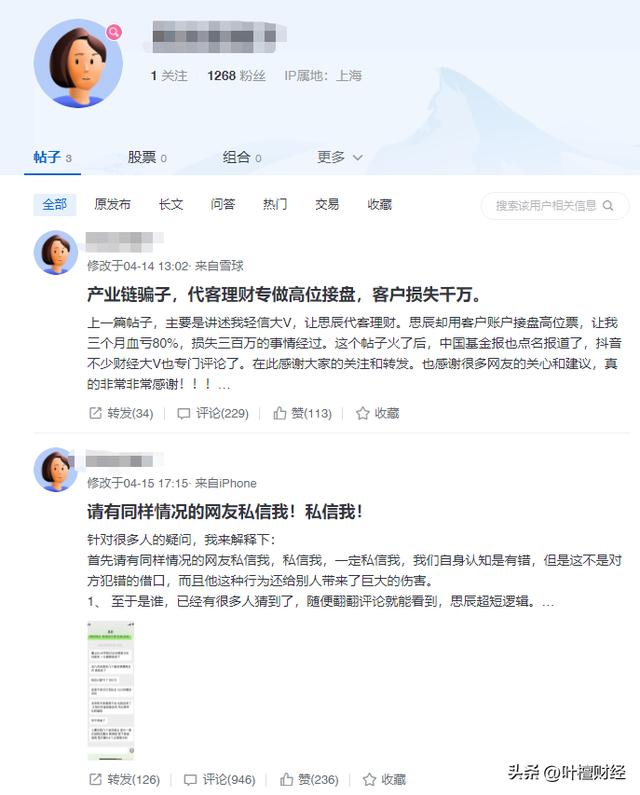Like the second post with thumbs-up icon
The image size is (640, 795).
287,779
